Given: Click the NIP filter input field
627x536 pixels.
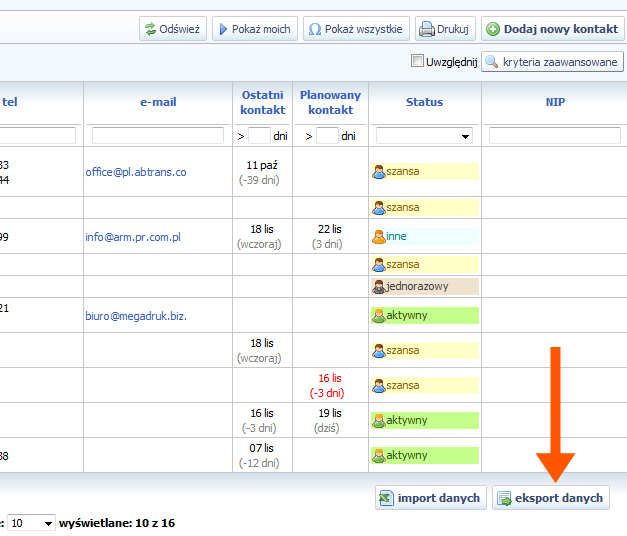Looking at the screenshot, I should (x=554, y=136).
